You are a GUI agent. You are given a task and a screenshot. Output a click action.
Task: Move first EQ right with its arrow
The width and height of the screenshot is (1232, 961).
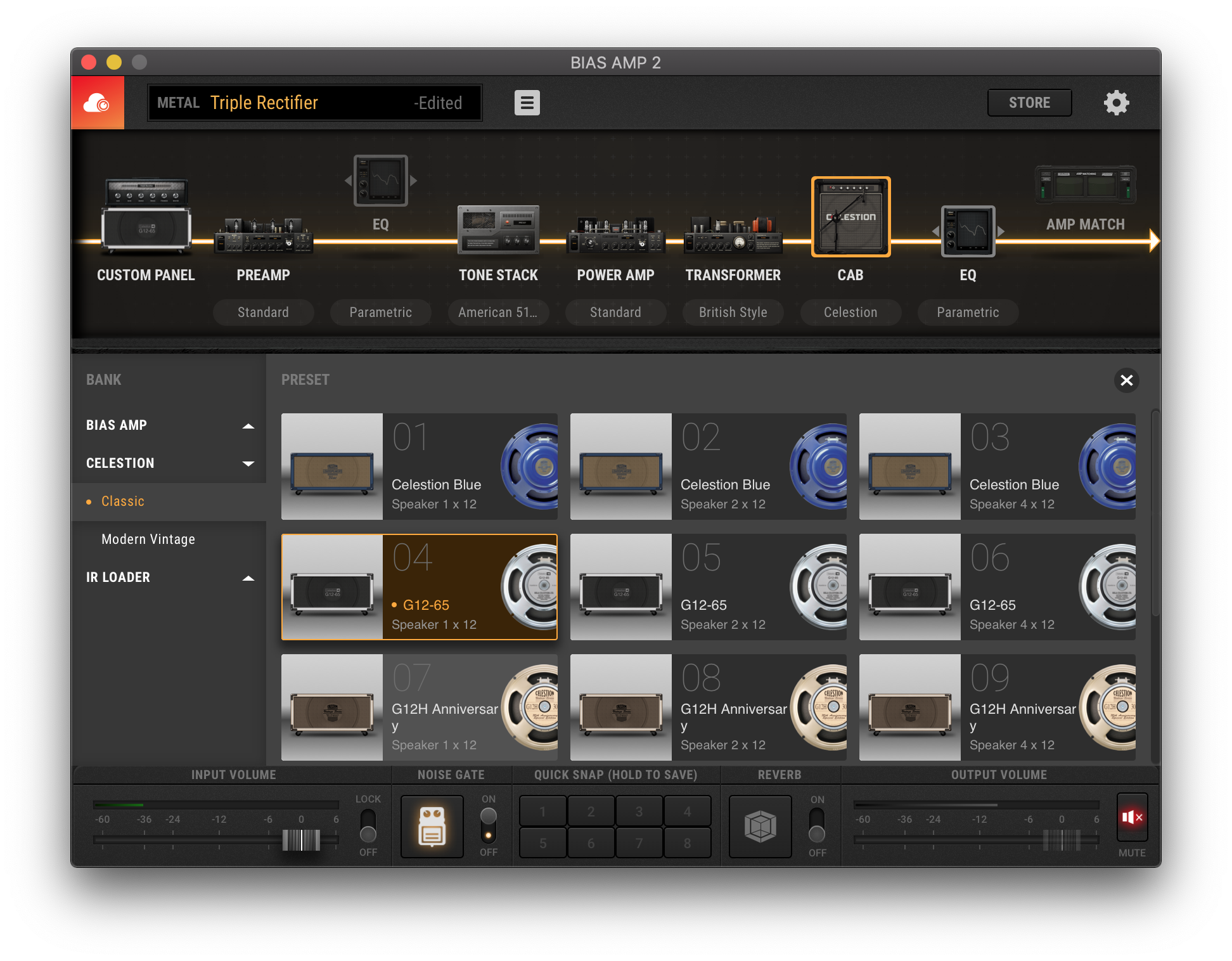[413, 181]
